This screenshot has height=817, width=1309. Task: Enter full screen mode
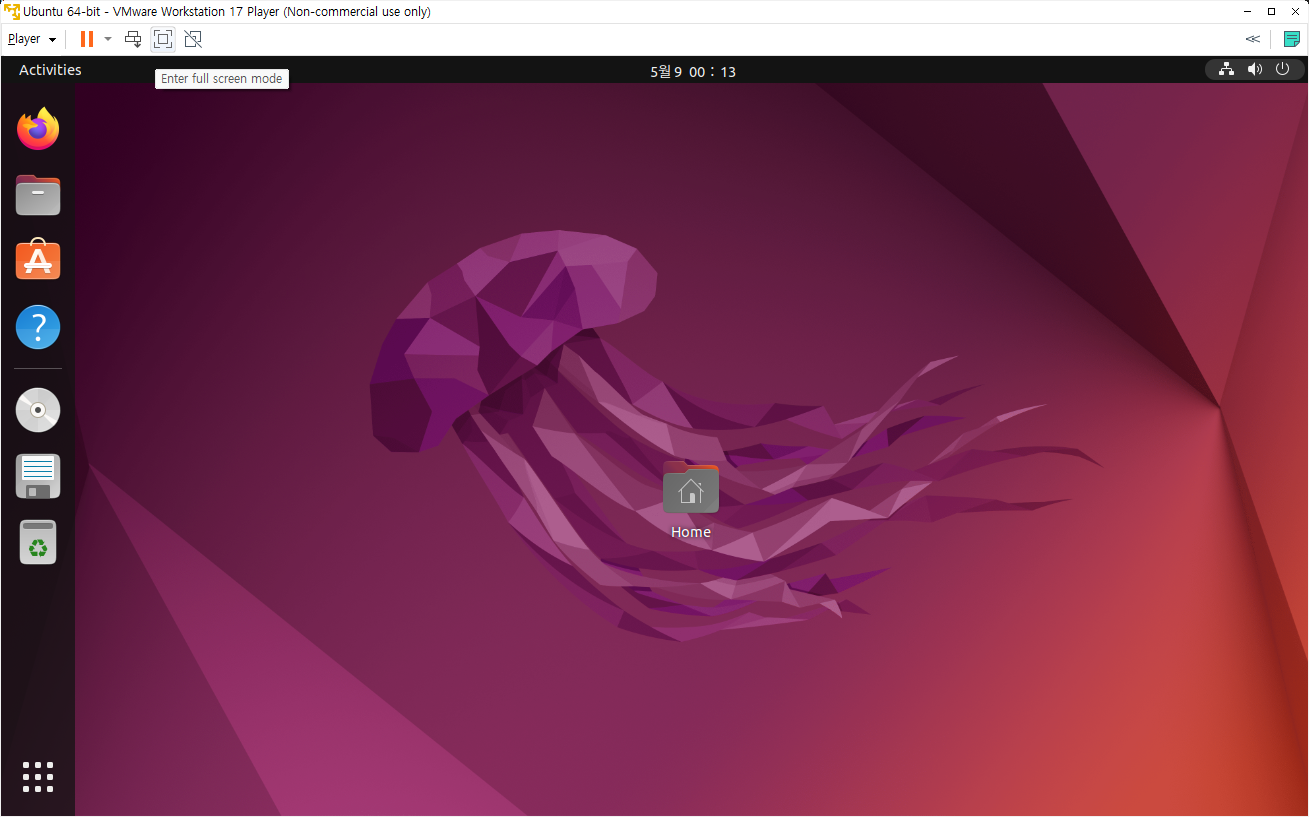163,39
